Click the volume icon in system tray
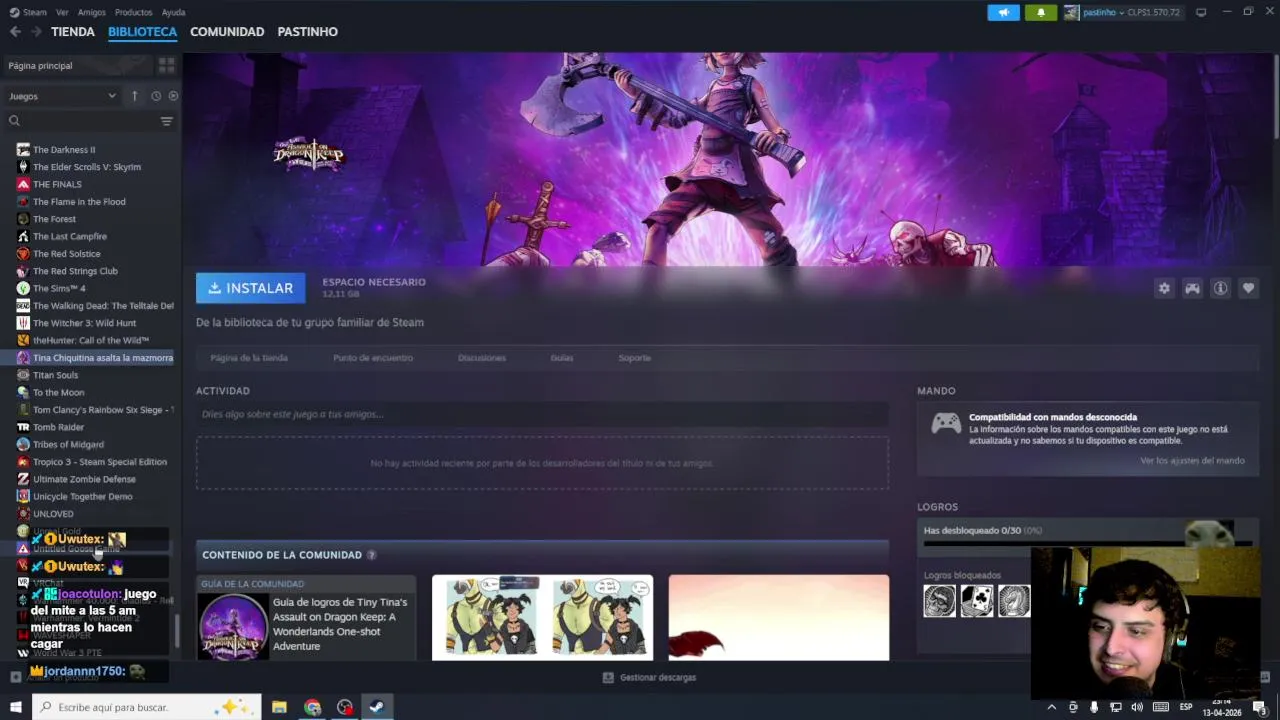Viewport: 1280px width, 720px height. 1137,707
